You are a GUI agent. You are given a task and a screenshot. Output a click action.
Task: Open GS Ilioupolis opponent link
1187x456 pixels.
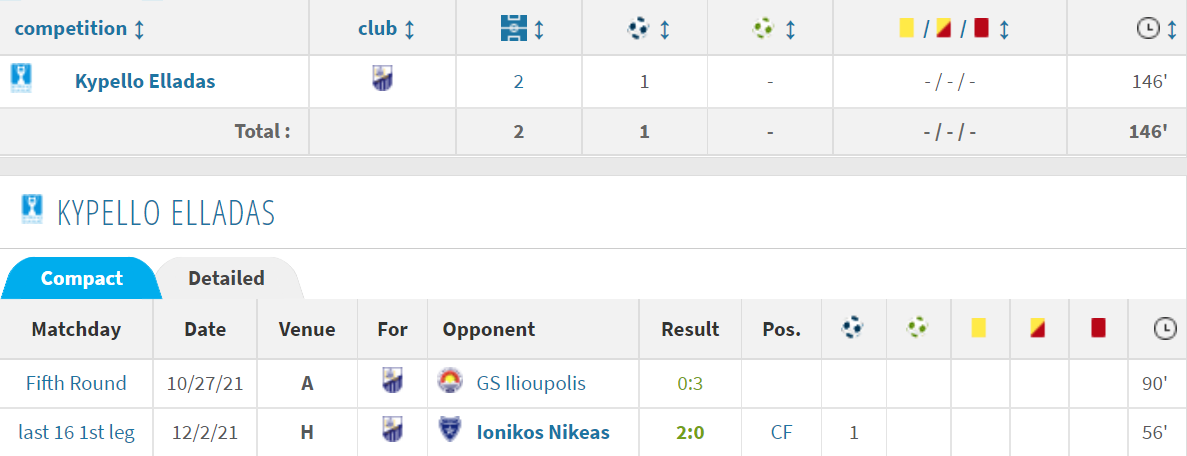coord(531,383)
